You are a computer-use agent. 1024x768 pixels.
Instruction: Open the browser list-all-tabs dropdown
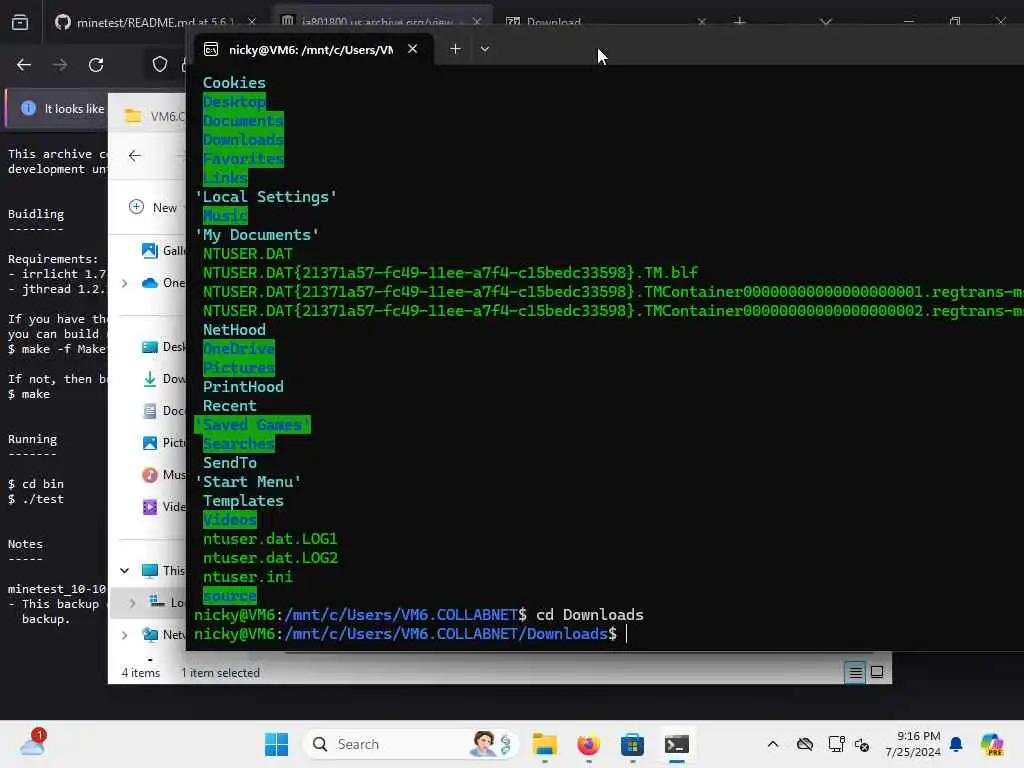coord(825,22)
